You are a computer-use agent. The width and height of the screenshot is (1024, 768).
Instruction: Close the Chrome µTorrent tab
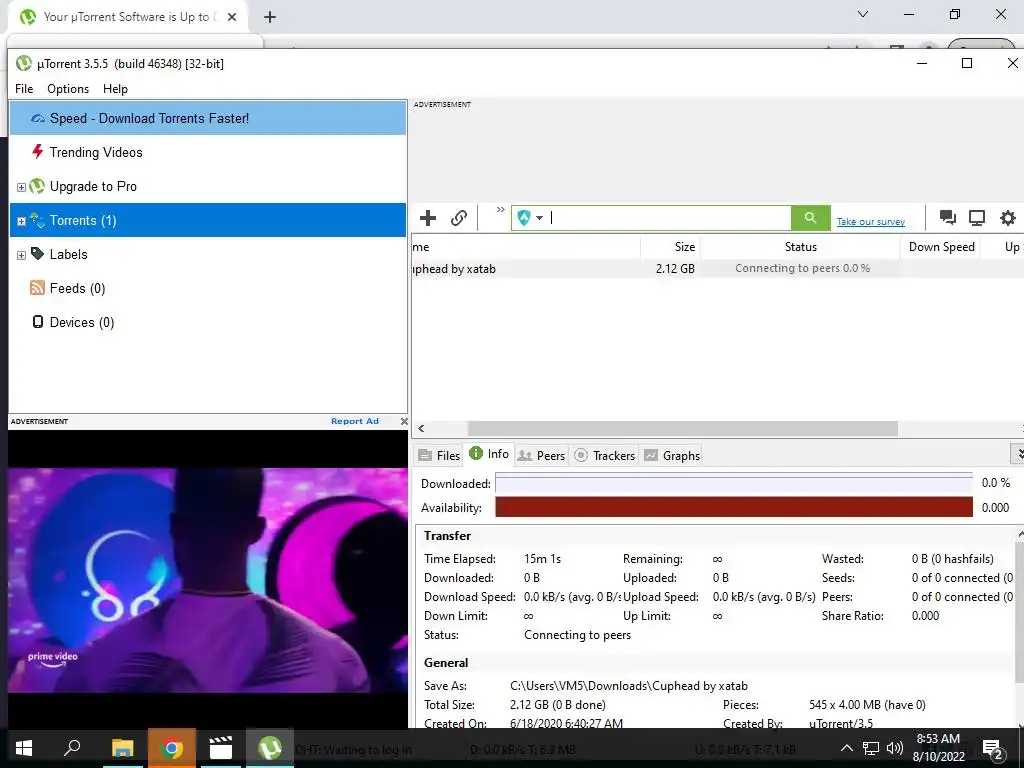point(232,17)
